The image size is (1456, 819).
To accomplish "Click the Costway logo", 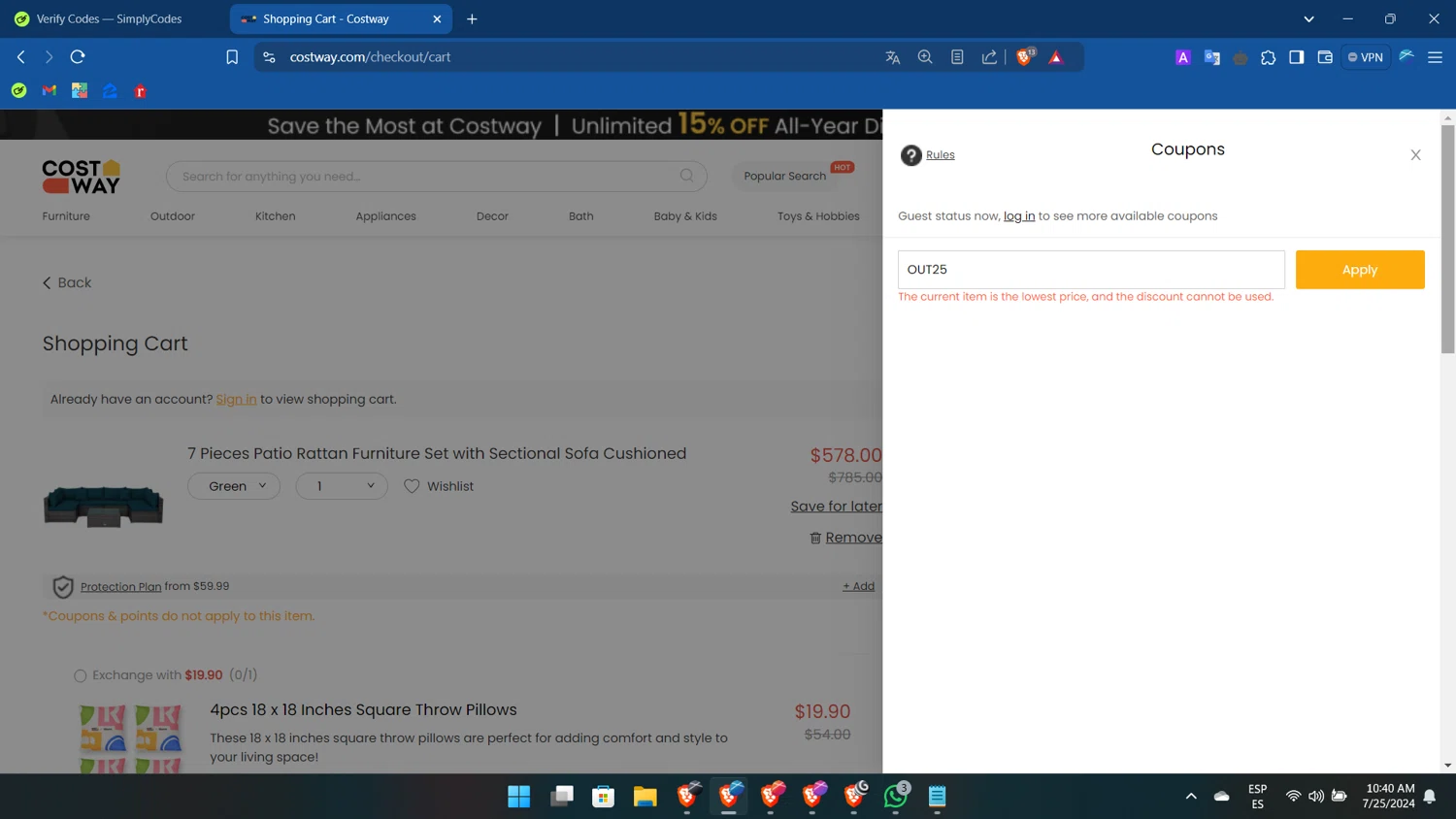I will tap(82, 177).
